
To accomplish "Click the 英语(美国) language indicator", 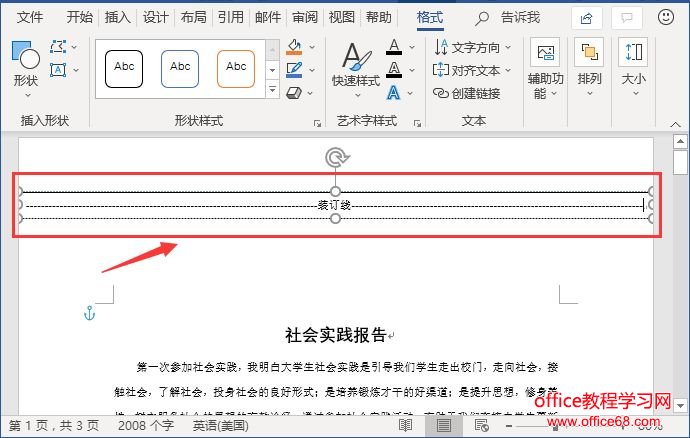I will coord(220,426).
